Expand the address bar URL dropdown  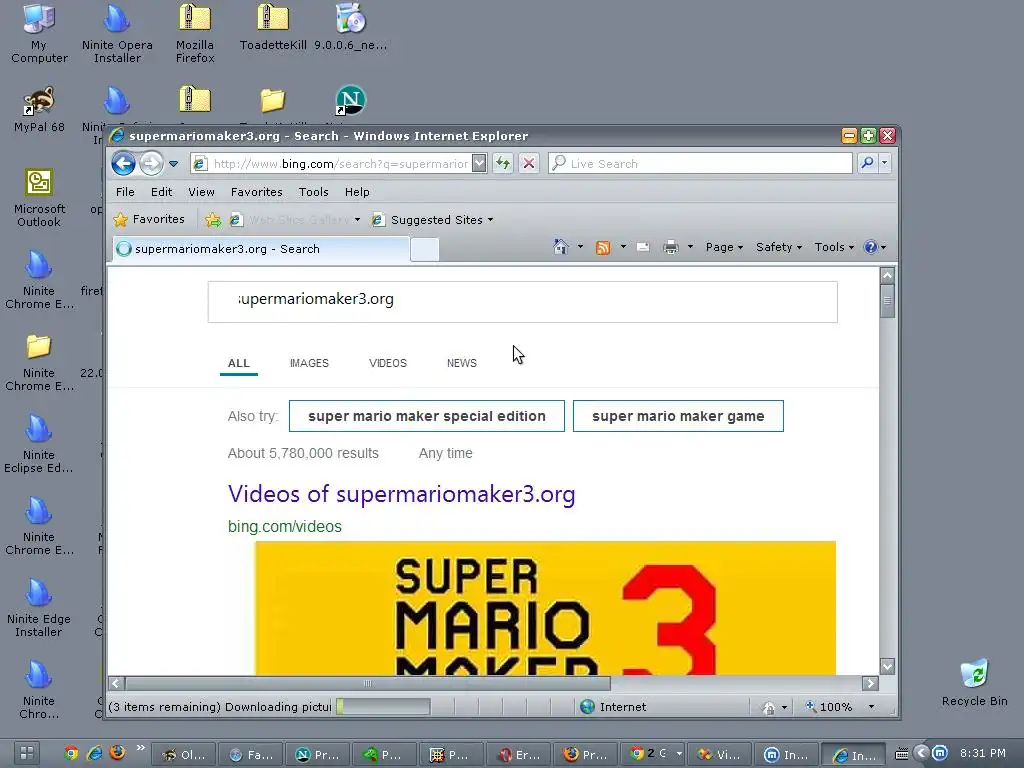click(x=479, y=163)
